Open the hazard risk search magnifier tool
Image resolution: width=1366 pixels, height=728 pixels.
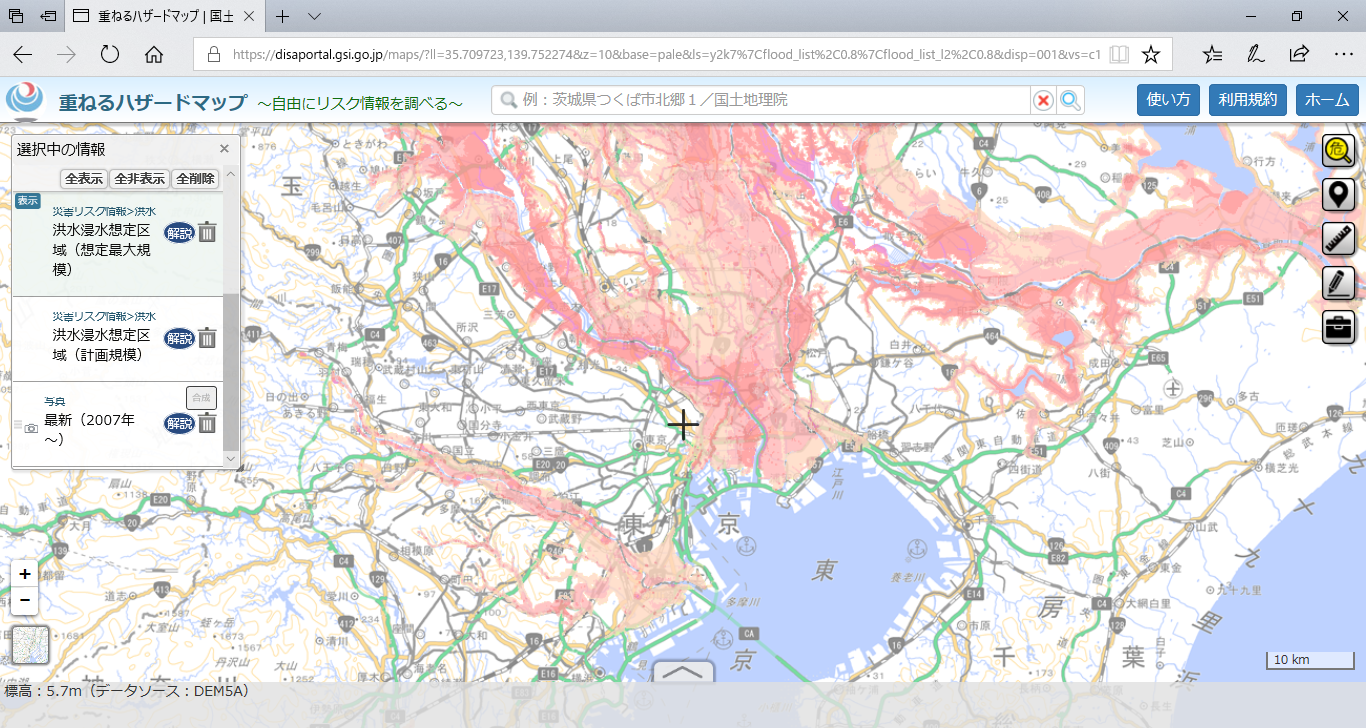1338,151
